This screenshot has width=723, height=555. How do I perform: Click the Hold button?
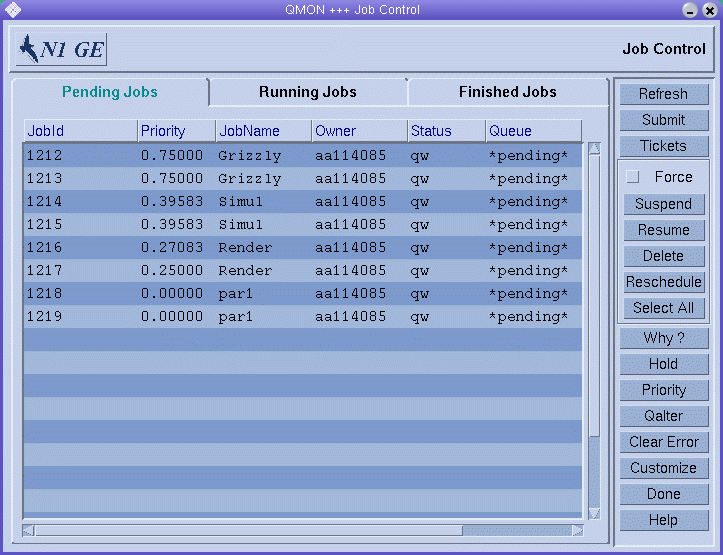[664, 364]
